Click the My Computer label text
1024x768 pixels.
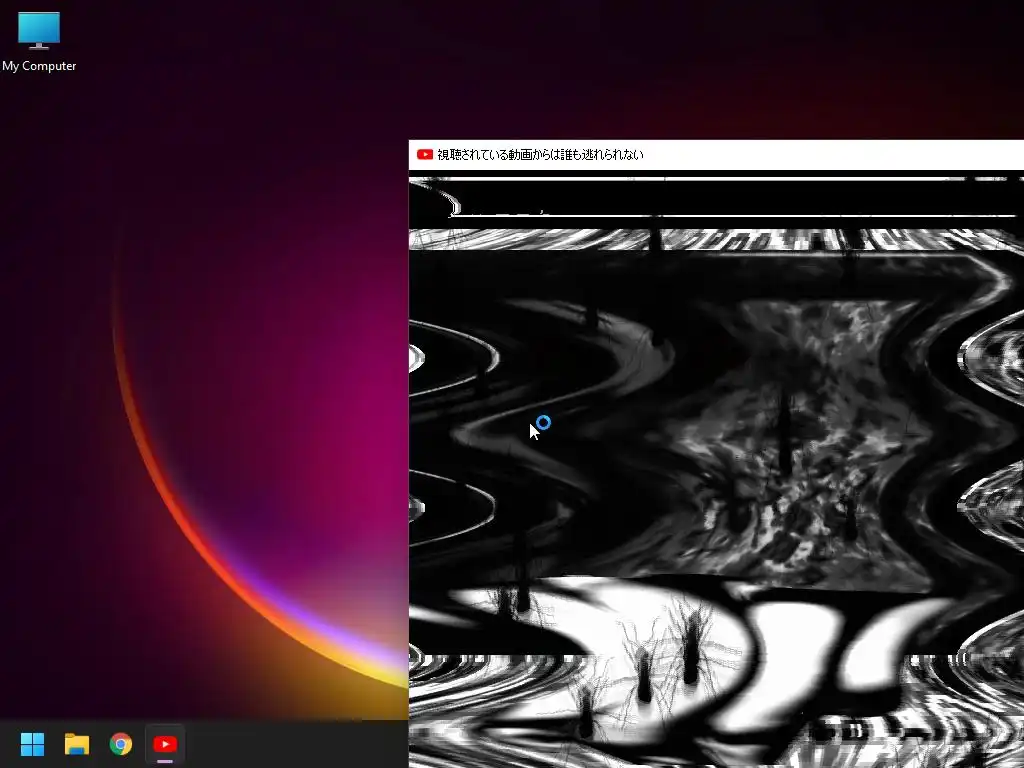[x=39, y=66]
